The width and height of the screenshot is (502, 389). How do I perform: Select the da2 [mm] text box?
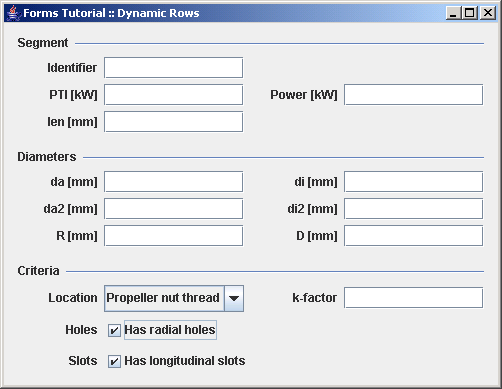tap(173, 209)
